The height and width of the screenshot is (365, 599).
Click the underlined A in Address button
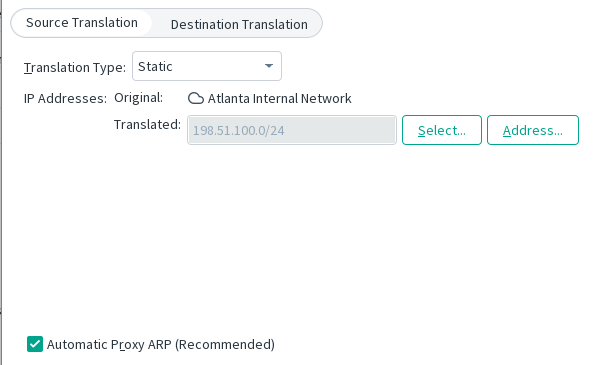tap(507, 131)
